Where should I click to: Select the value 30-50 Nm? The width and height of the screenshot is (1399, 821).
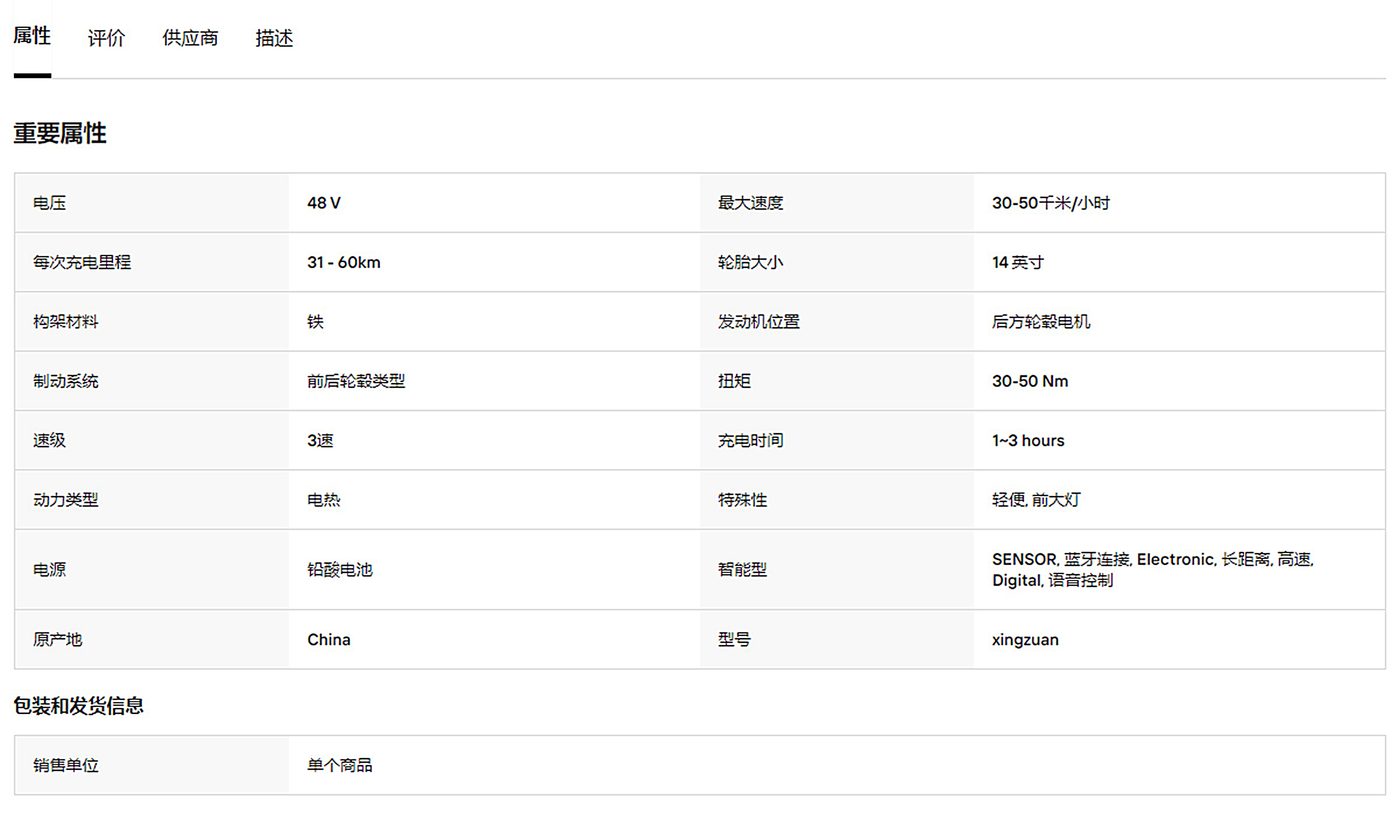click(x=1030, y=381)
